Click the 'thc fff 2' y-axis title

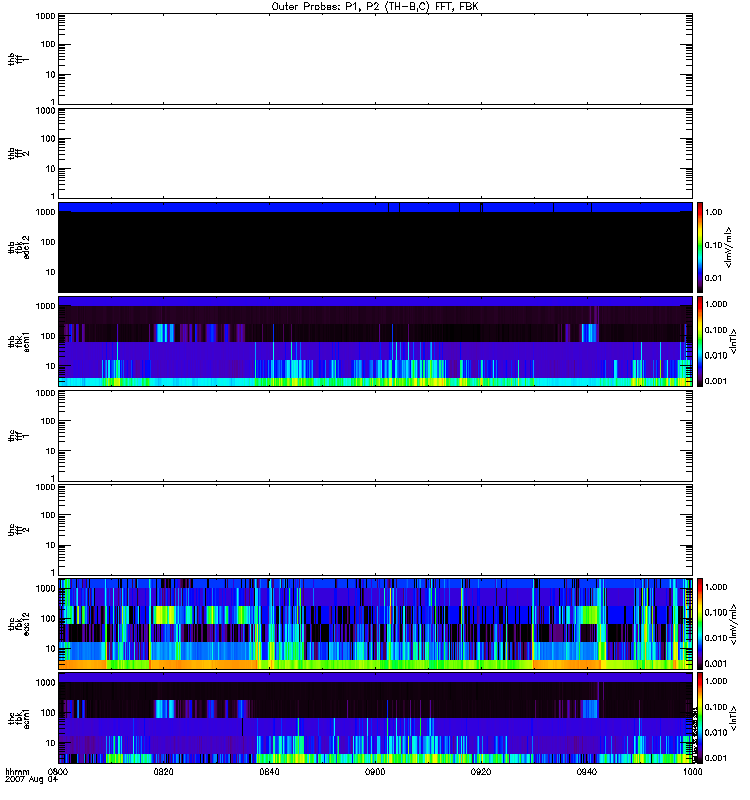tap(18, 530)
